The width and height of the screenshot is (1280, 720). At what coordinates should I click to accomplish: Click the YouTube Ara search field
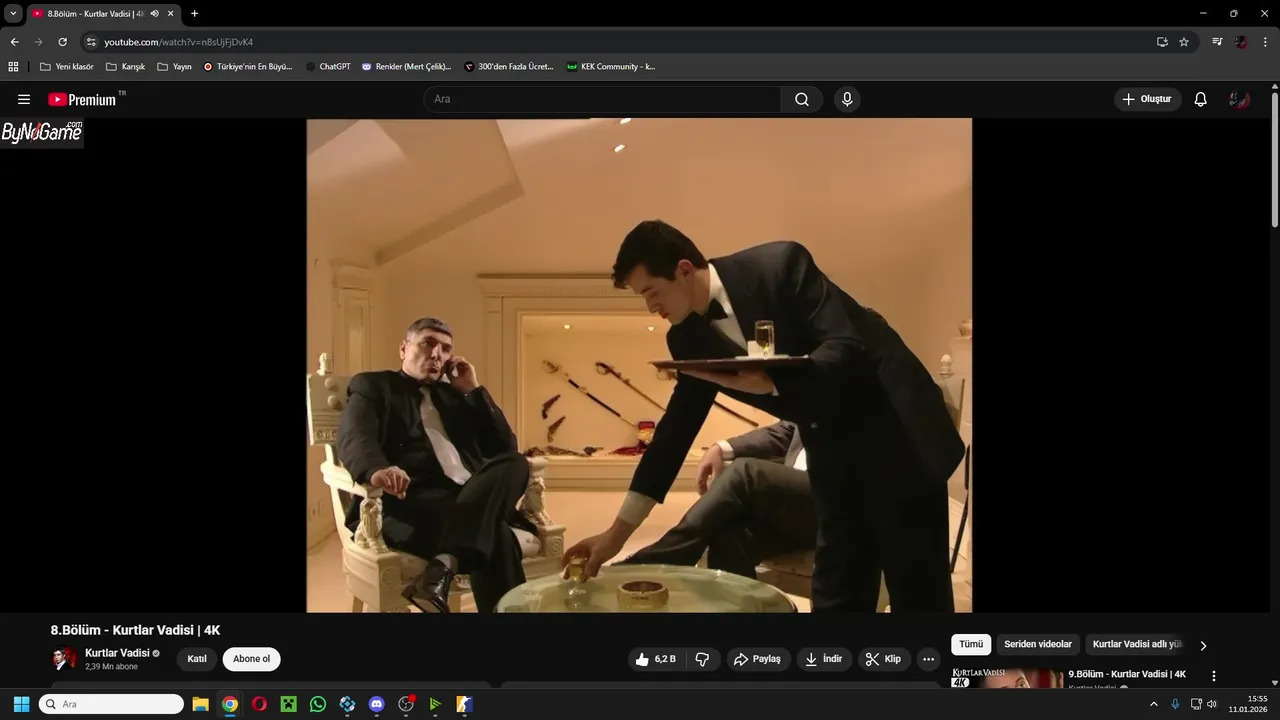(x=602, y=99)
